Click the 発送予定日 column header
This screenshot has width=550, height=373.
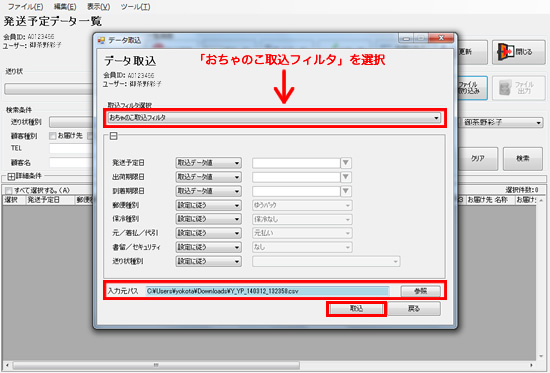(51, 200)
